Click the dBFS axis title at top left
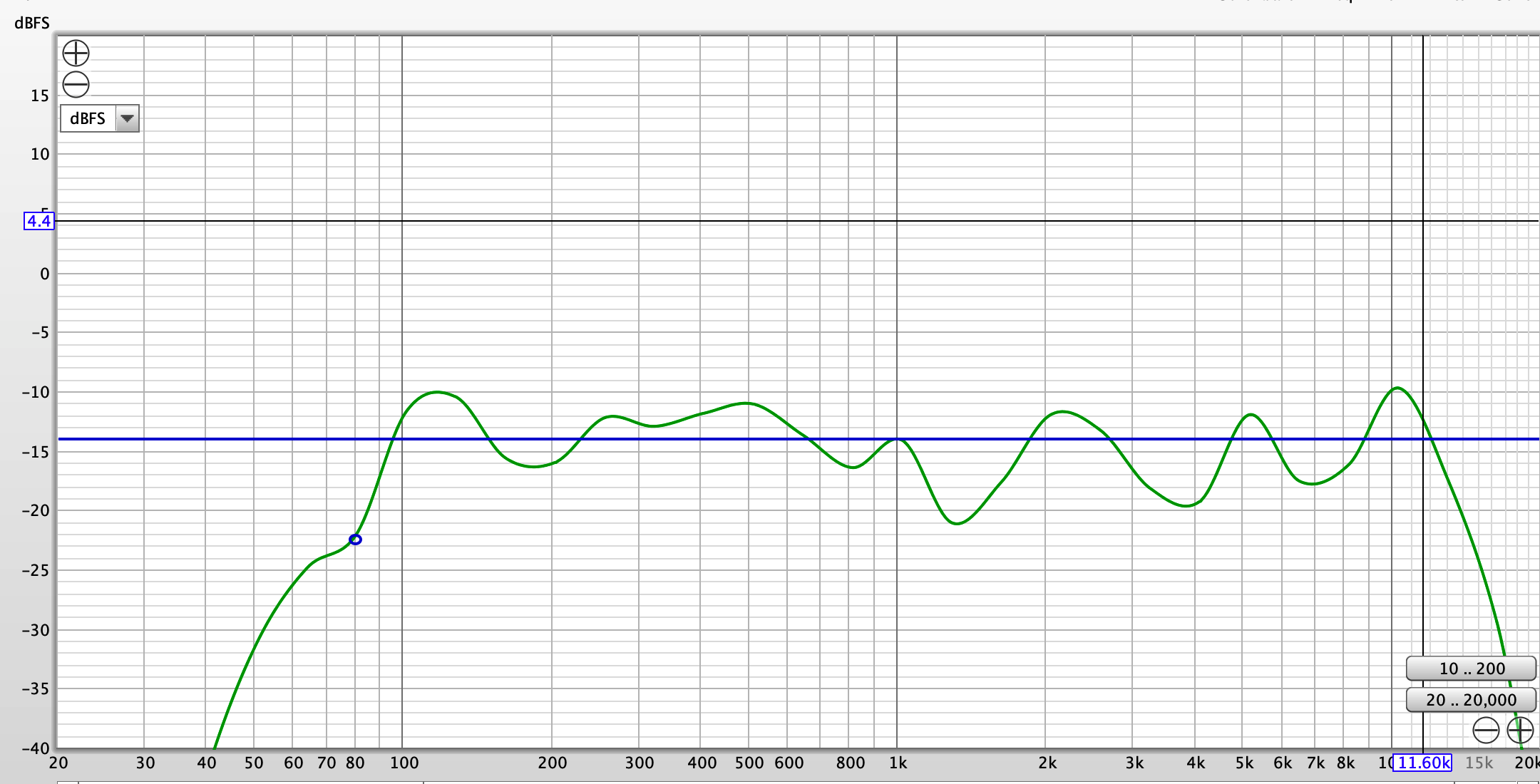The width and height of the screenshot is (1540, 784). click(x=32, y=23)
